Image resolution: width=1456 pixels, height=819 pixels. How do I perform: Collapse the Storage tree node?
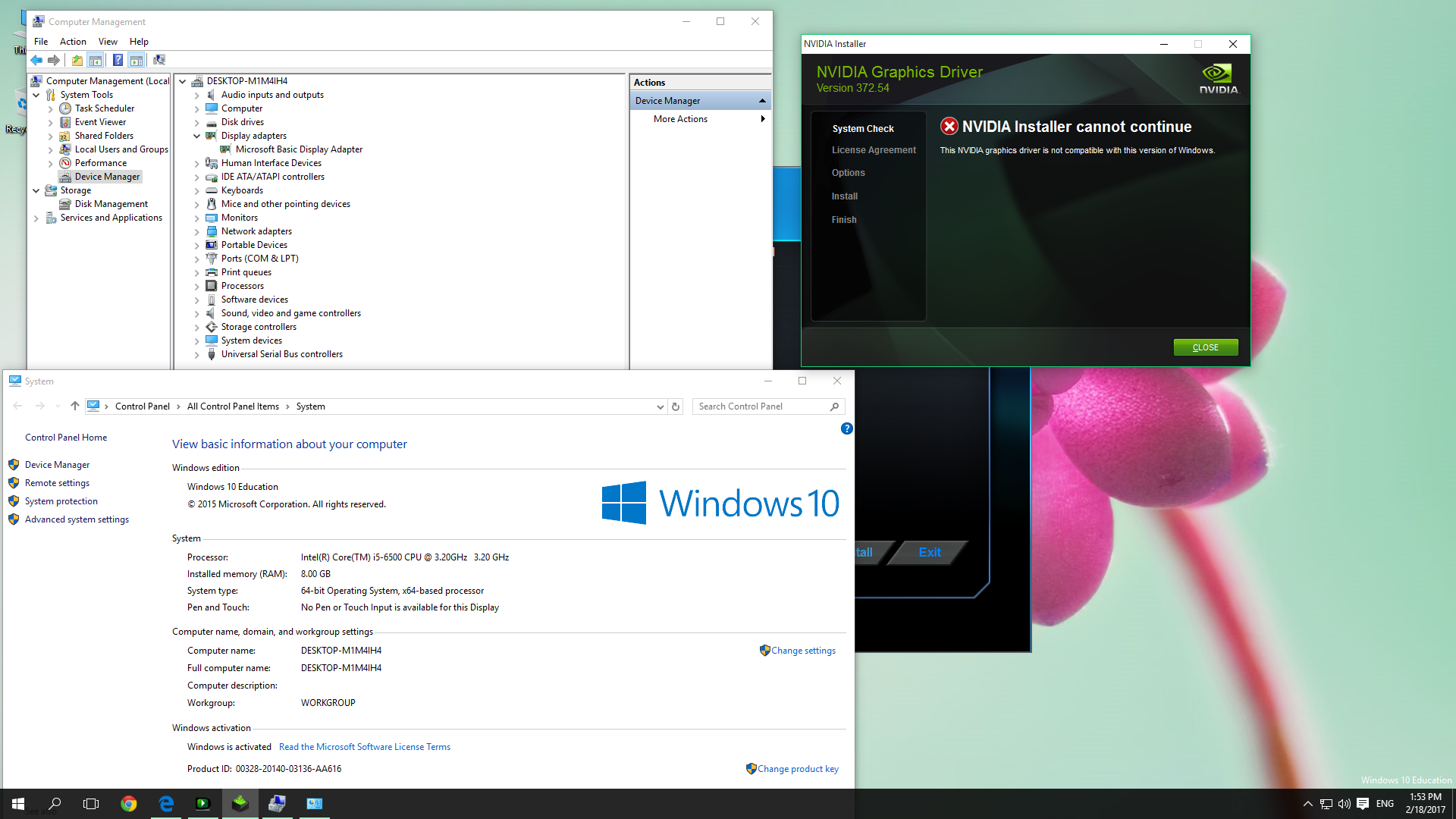pos(36,190)
